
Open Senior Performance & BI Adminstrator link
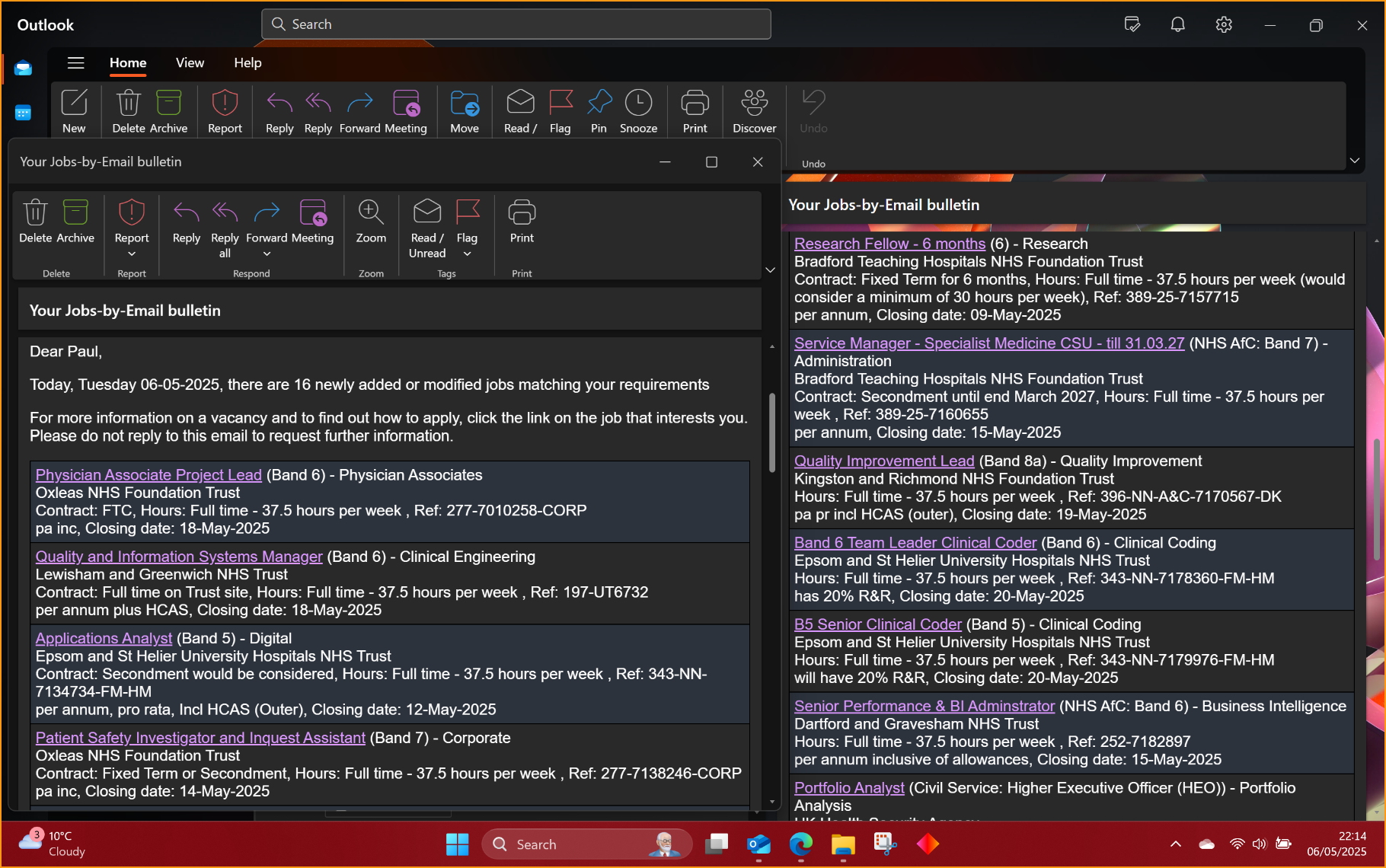tap(925, 706)
